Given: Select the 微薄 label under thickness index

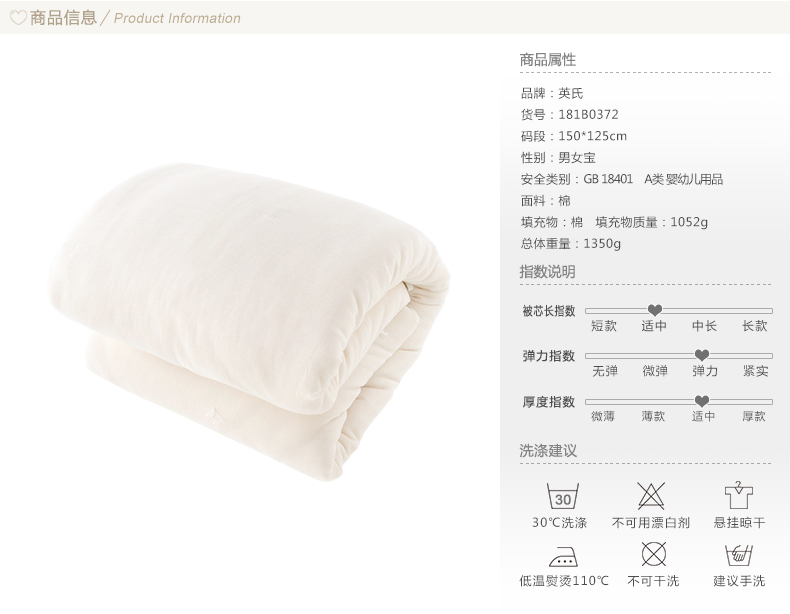Looking at the screenshot, I should pos(603,416).
